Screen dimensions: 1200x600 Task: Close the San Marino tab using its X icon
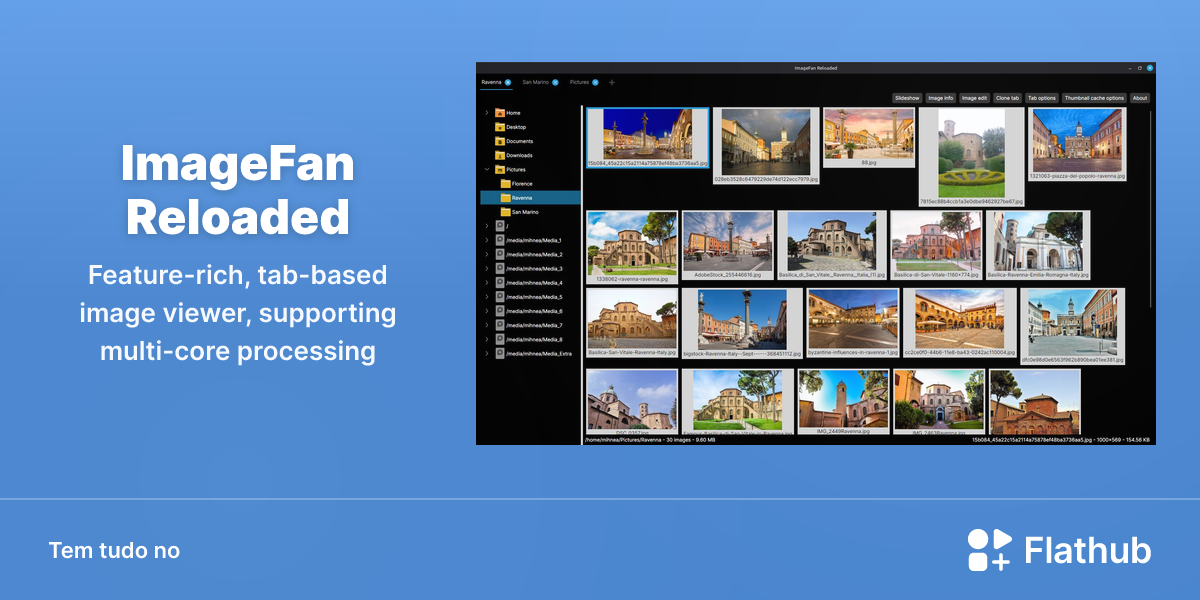(x=555, y=82)
